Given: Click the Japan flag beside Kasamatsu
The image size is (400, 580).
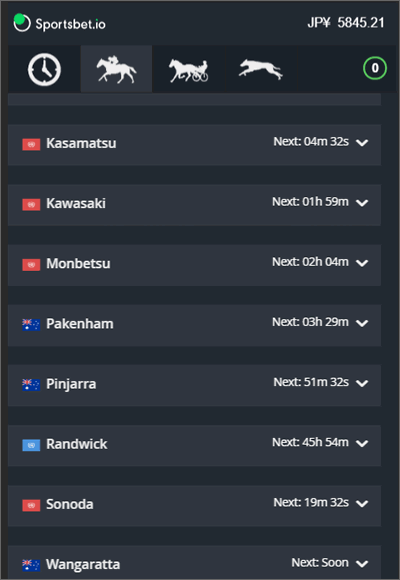Looking at the screenshot, I should 31,144.
